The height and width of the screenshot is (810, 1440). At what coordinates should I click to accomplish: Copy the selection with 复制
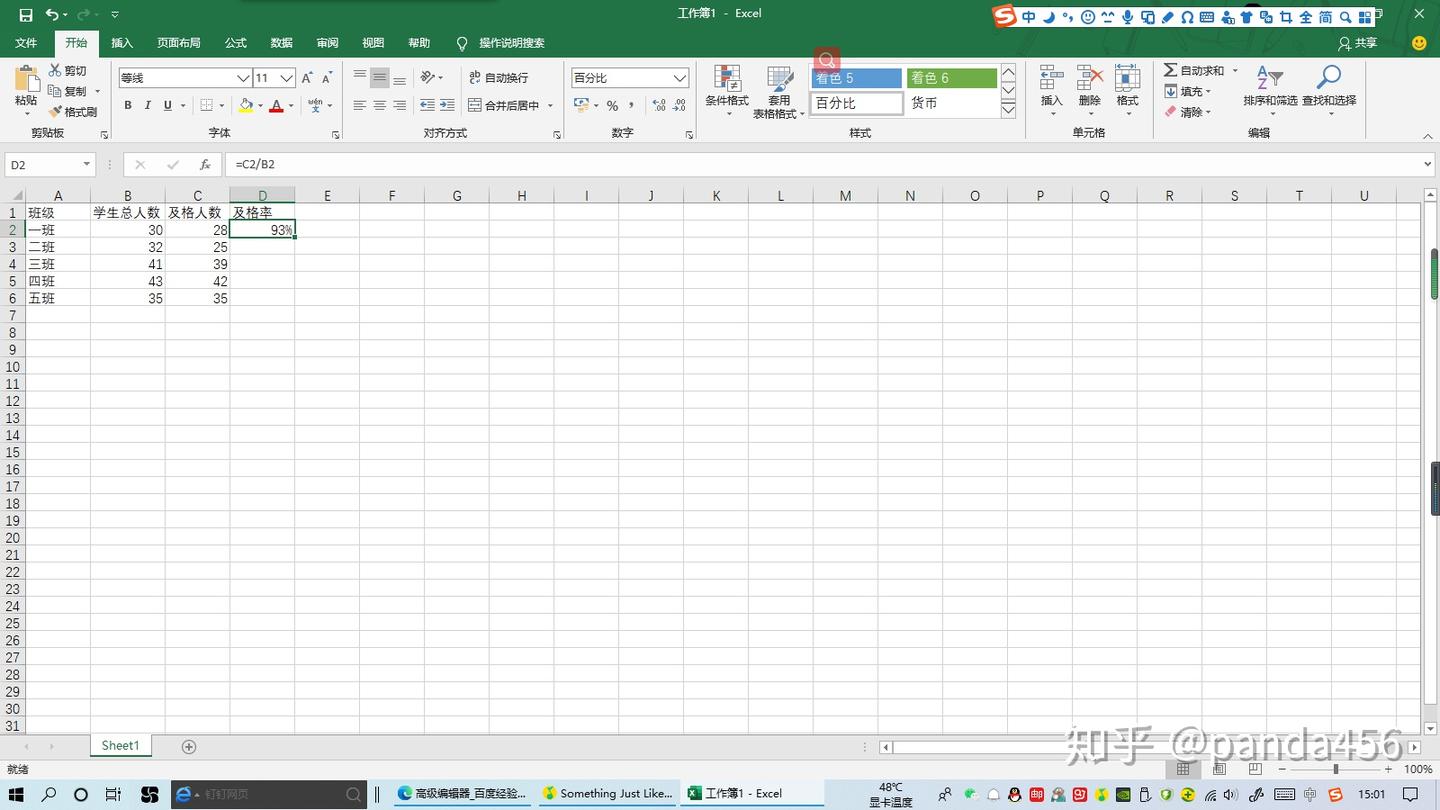(68, 91)
